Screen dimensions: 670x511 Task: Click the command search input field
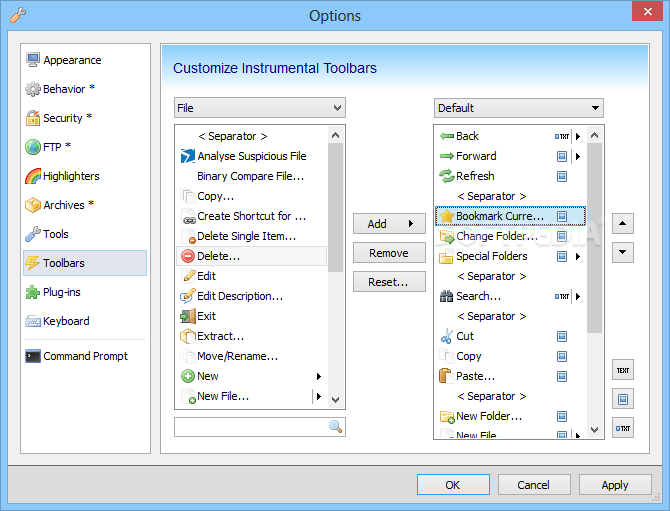point(250,427)
